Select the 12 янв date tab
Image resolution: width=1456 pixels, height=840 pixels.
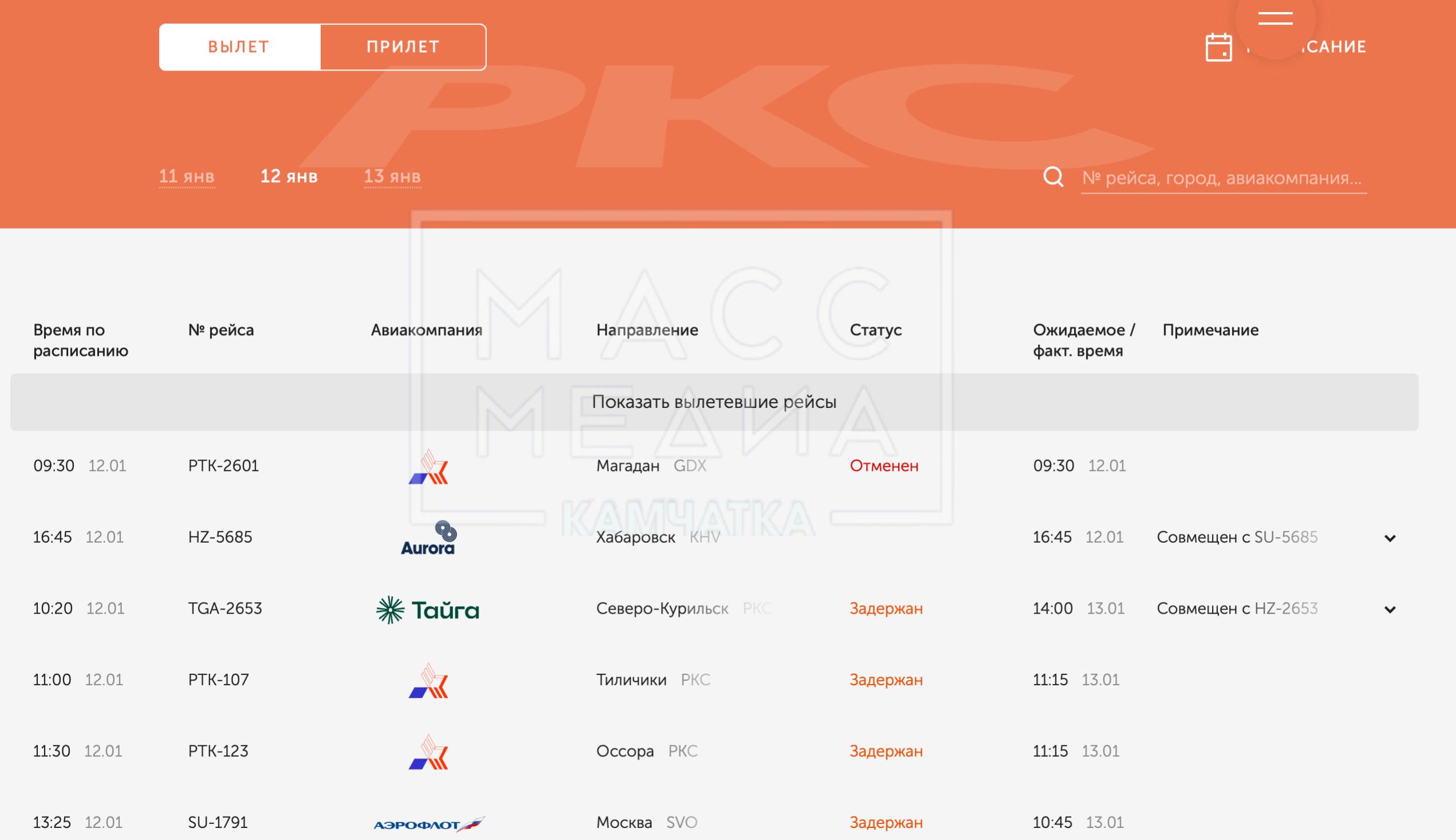click(x=289, y=176)
